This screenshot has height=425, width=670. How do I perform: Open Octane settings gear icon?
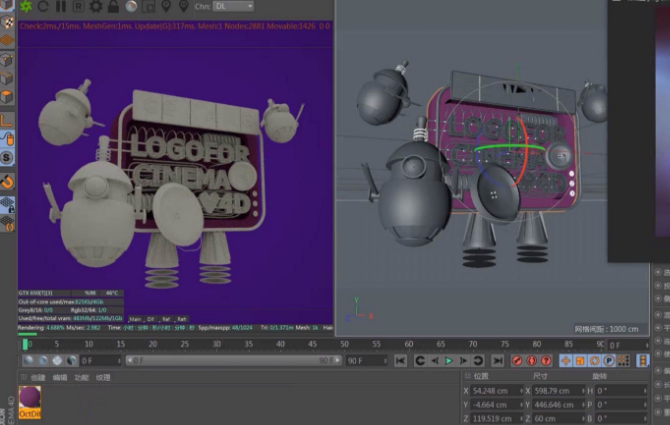(95, 6)
